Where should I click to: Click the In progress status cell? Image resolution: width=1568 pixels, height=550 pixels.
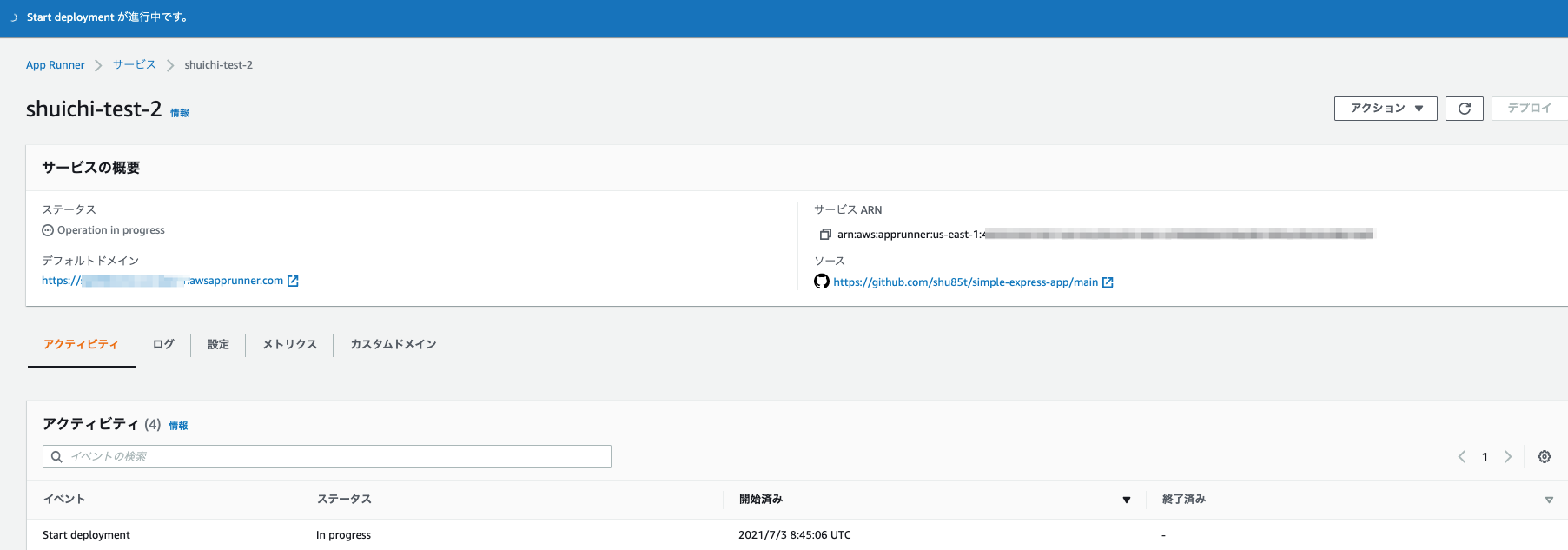343,535
